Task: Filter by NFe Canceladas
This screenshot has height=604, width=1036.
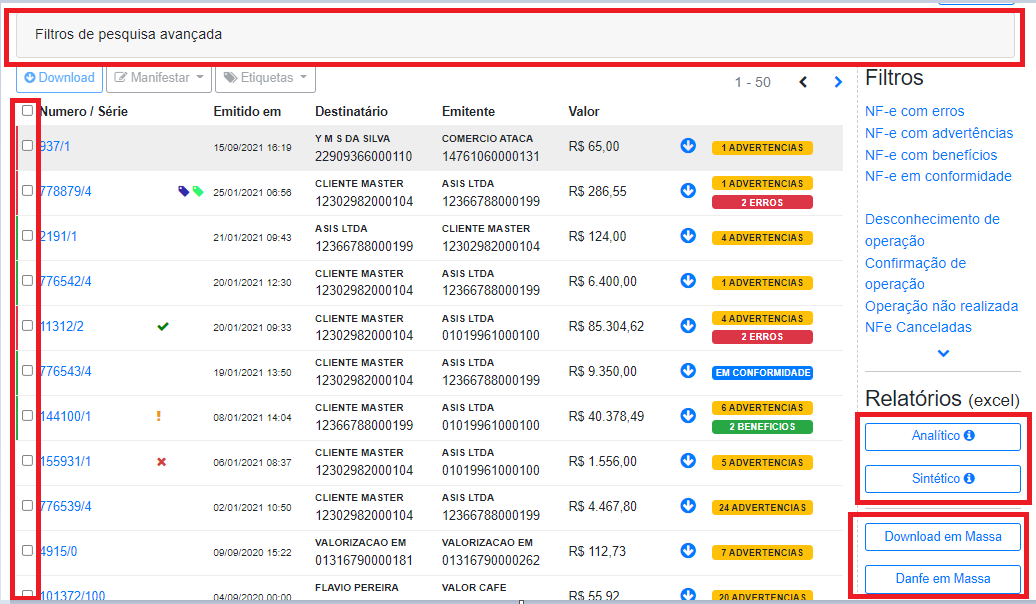Action: point(918,327)
